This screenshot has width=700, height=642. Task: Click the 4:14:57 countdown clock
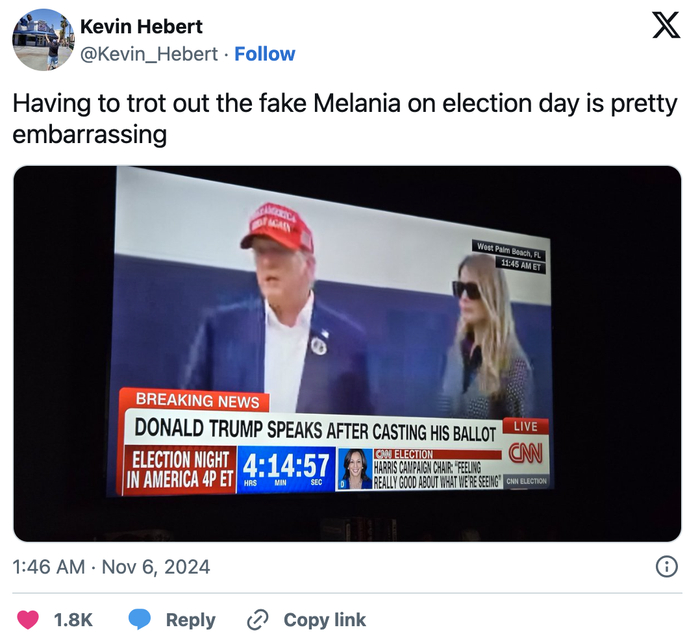coord(286,466)
